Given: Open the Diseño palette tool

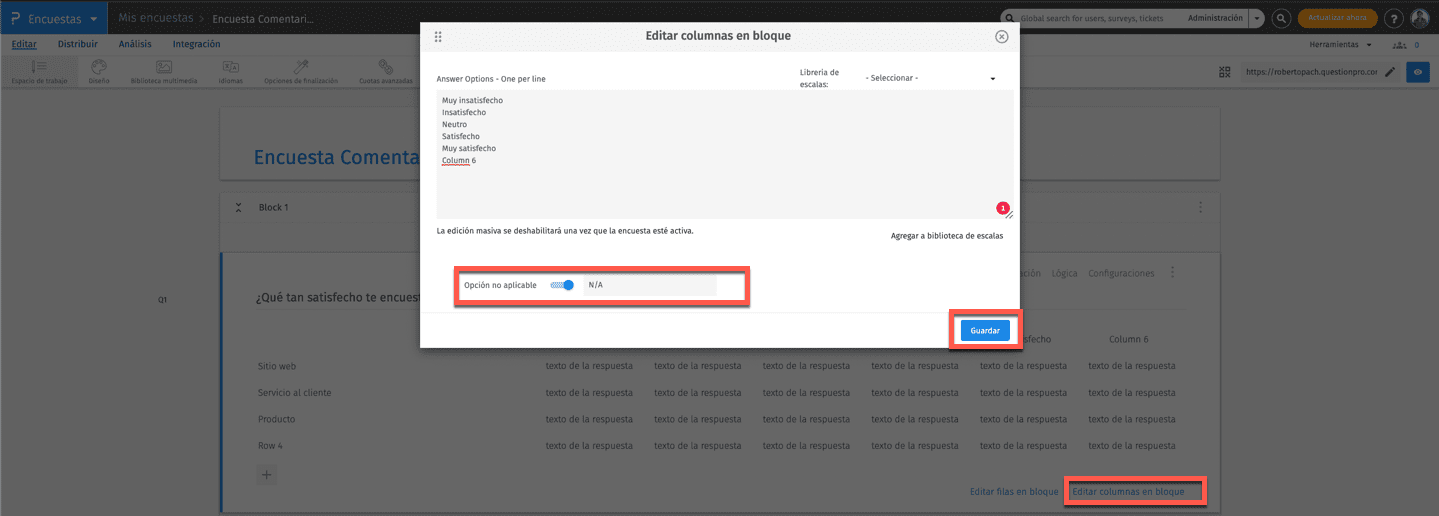Looking at the screenshot, I should click(x=99, y=71).
